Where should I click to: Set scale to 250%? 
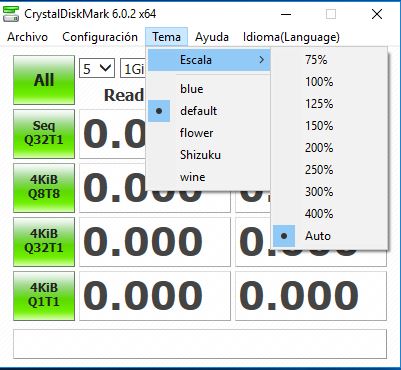click(329, 170)
